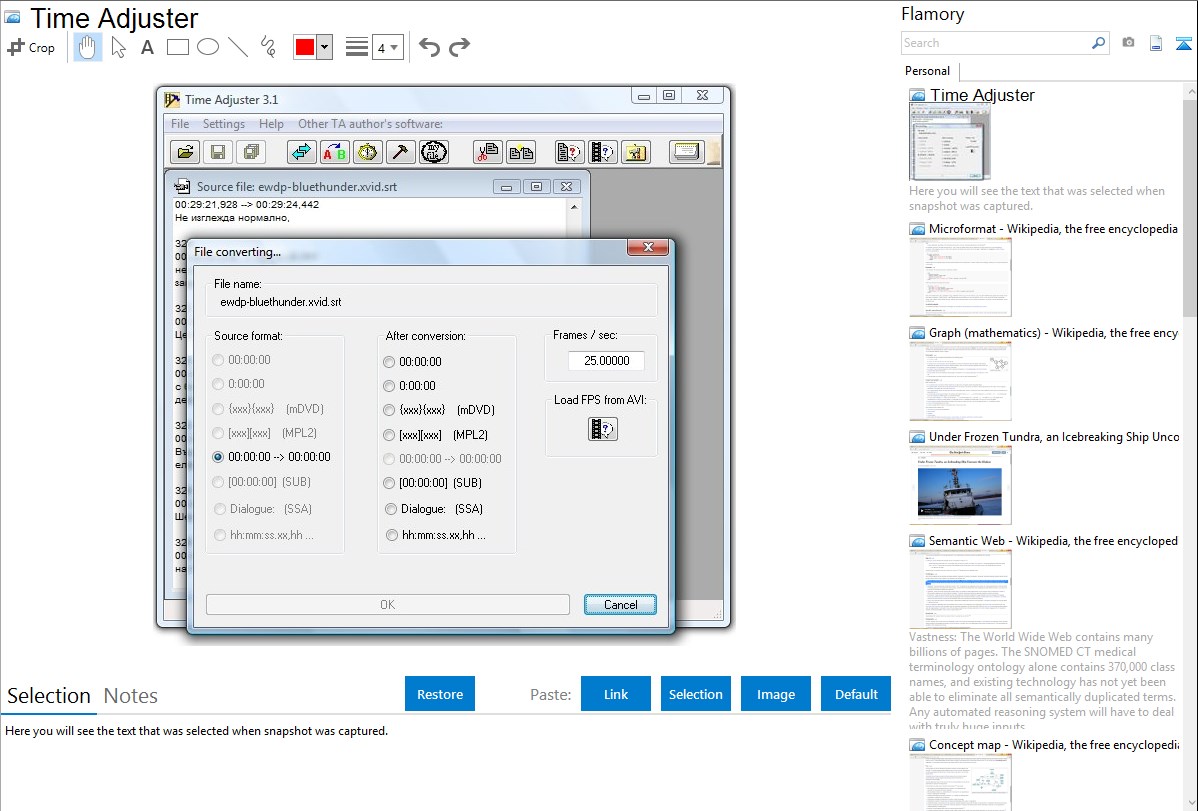
Task: Open the Microformat Wikipedia snapshot thumbnail
Action: pos(960,277)
